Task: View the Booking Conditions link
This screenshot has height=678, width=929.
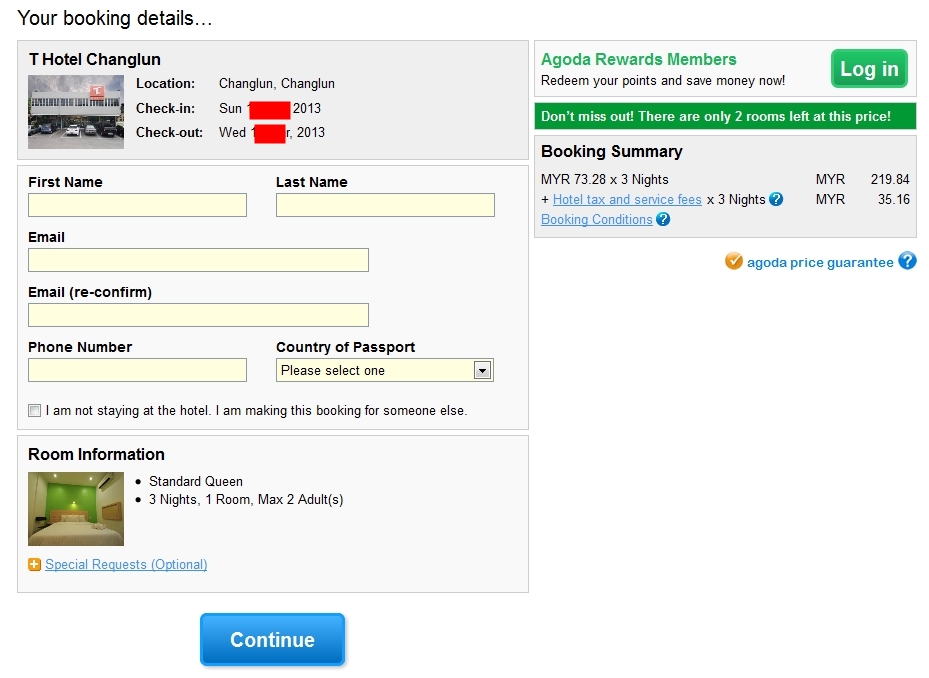Action: pyautogui.click(x=597, y=220)
